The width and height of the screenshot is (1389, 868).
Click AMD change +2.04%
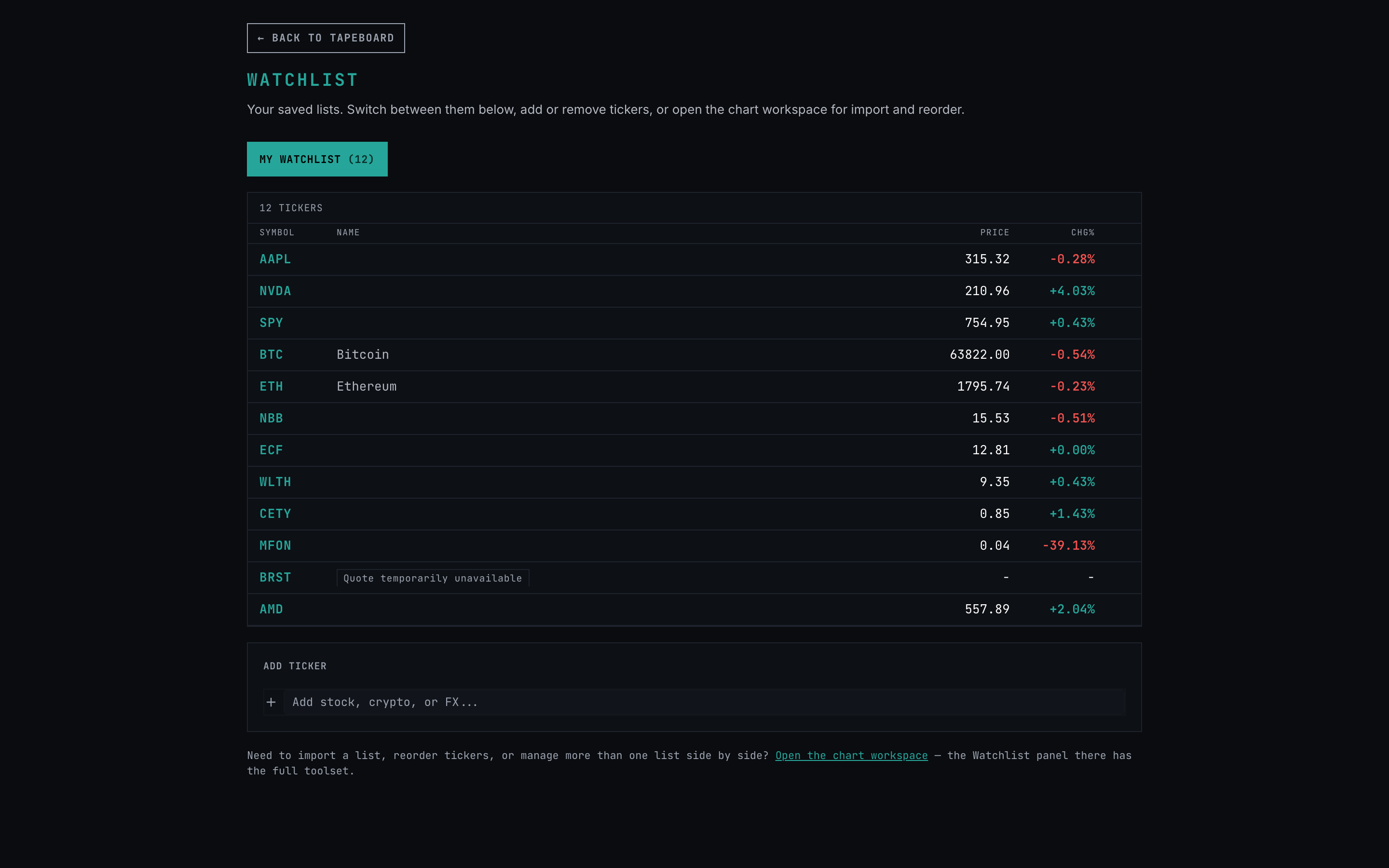[1072, 609]
